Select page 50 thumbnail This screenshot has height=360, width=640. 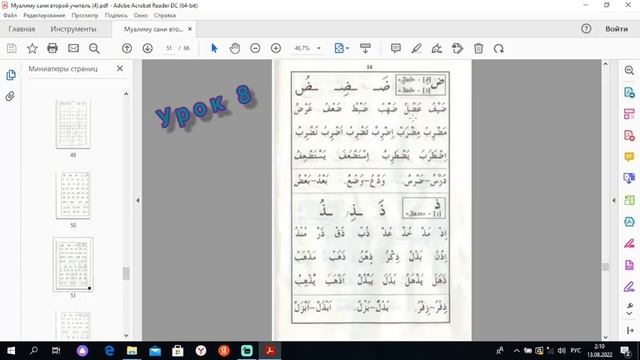click(x=73, y=195)
